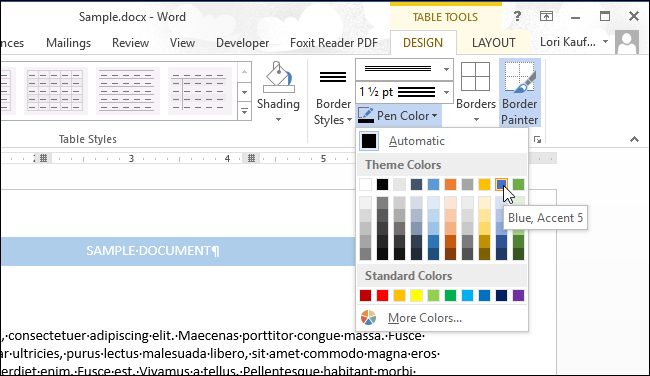Open More Colors dialog
This screenshot has width=650, height=376.
pos(442,318)
